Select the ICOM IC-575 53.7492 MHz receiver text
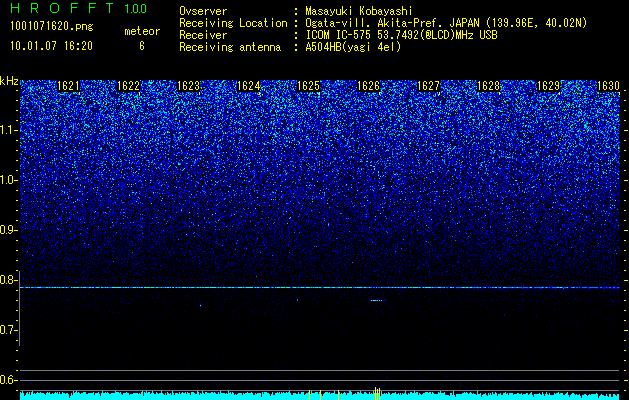Screen dimensions: 629x400 (401, 35)
